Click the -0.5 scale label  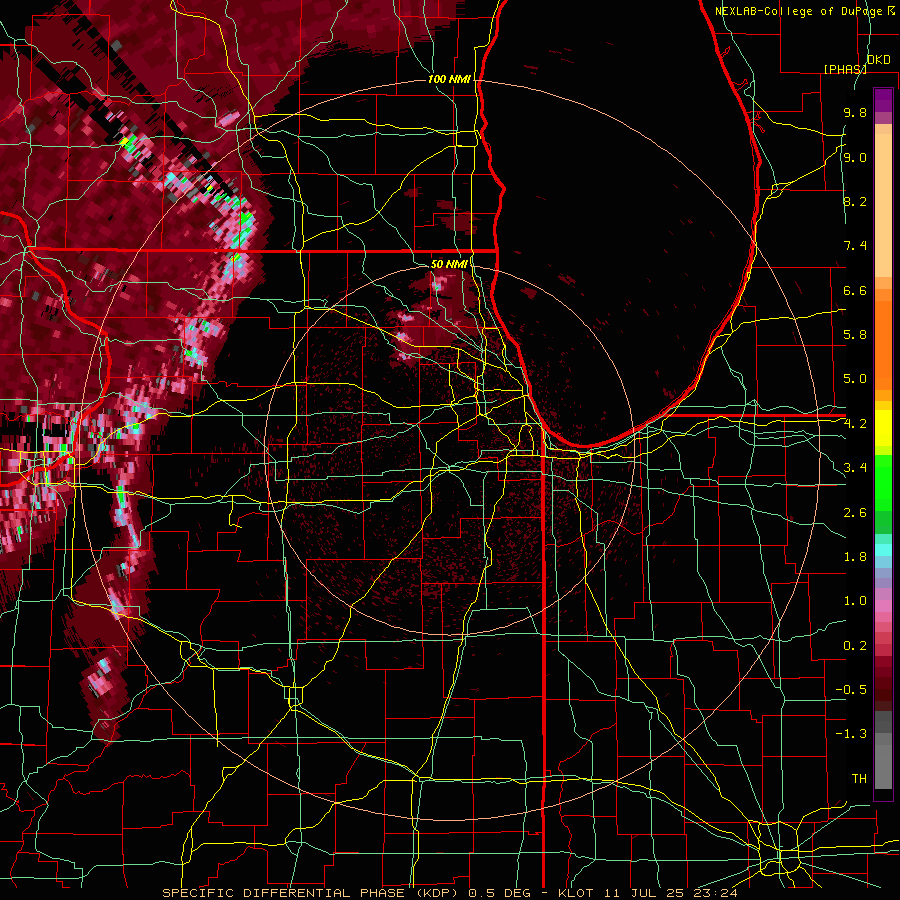tap(851, 690)
